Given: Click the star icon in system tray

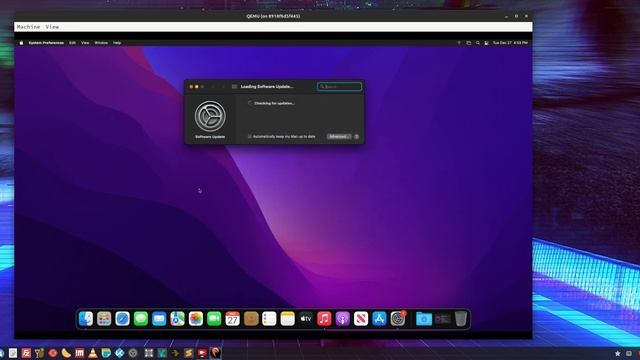Looking at the screenshot, I should pyautogui.click(x=618, y=353).
